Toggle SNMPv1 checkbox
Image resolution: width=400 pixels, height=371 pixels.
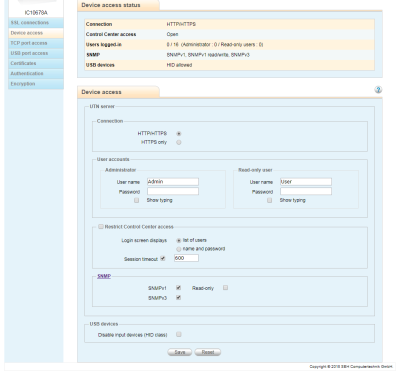click(x=179, y=288)
